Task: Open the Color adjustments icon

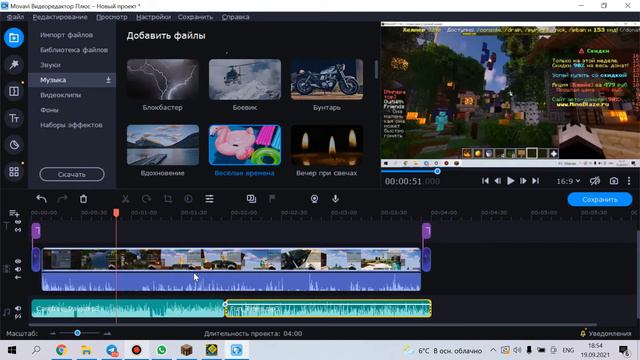Action: 188,199
